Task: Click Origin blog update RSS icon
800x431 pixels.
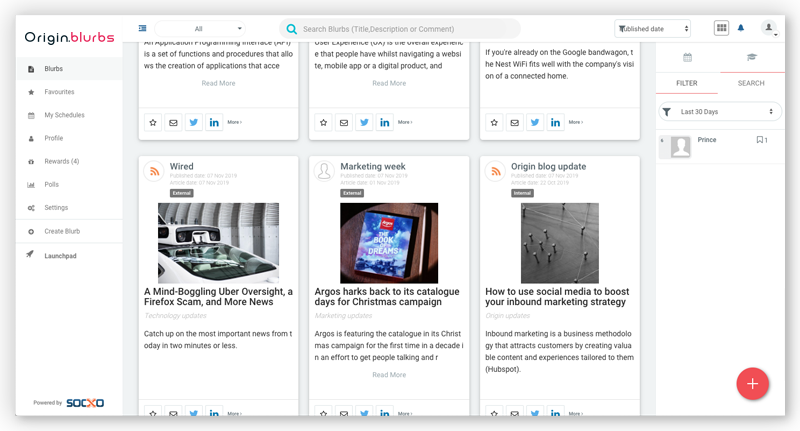Action: coord(495,171)
